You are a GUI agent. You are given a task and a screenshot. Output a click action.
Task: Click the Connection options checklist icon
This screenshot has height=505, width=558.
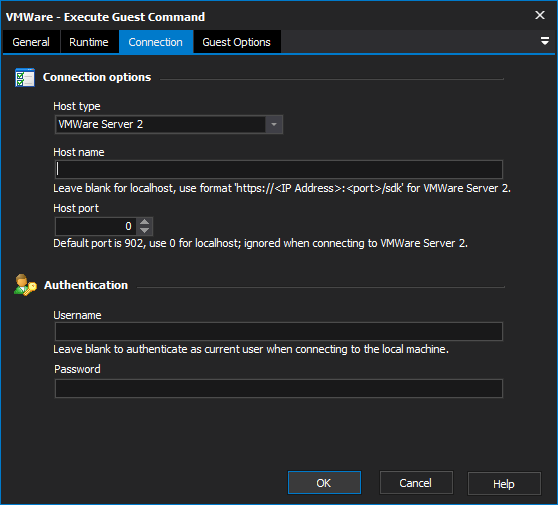(x=25, y=77)
